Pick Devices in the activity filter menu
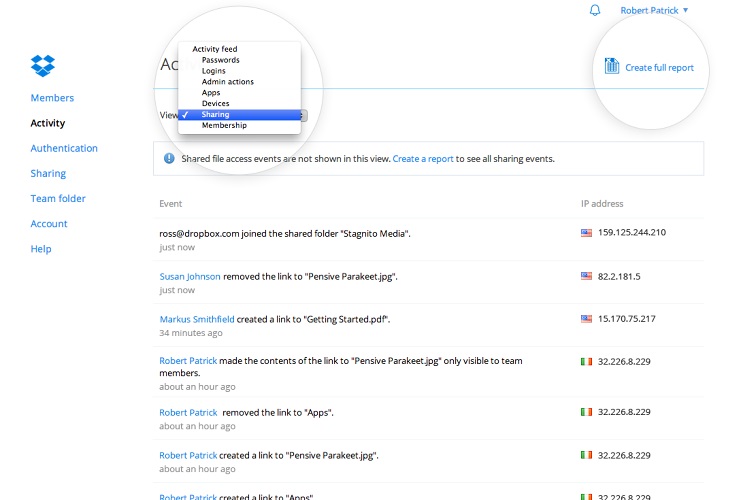 pyautogui.click(x=215, y=104)
